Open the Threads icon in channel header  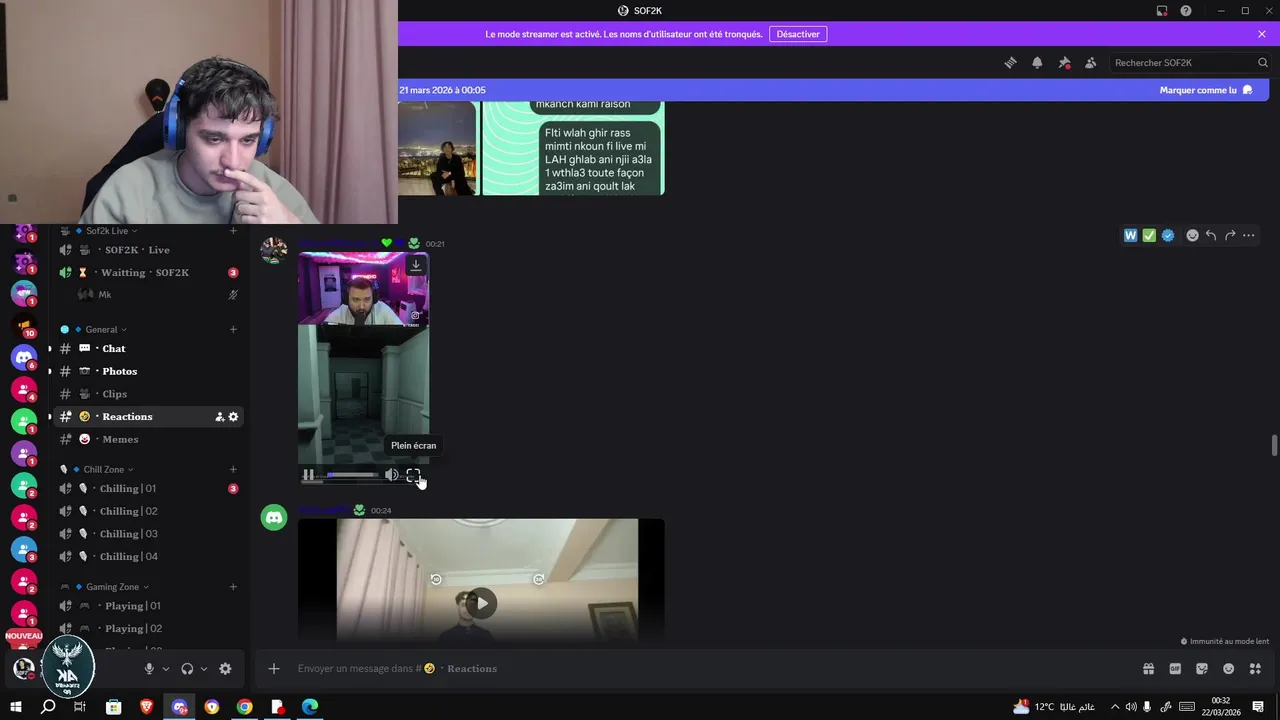click(1011, 62)
